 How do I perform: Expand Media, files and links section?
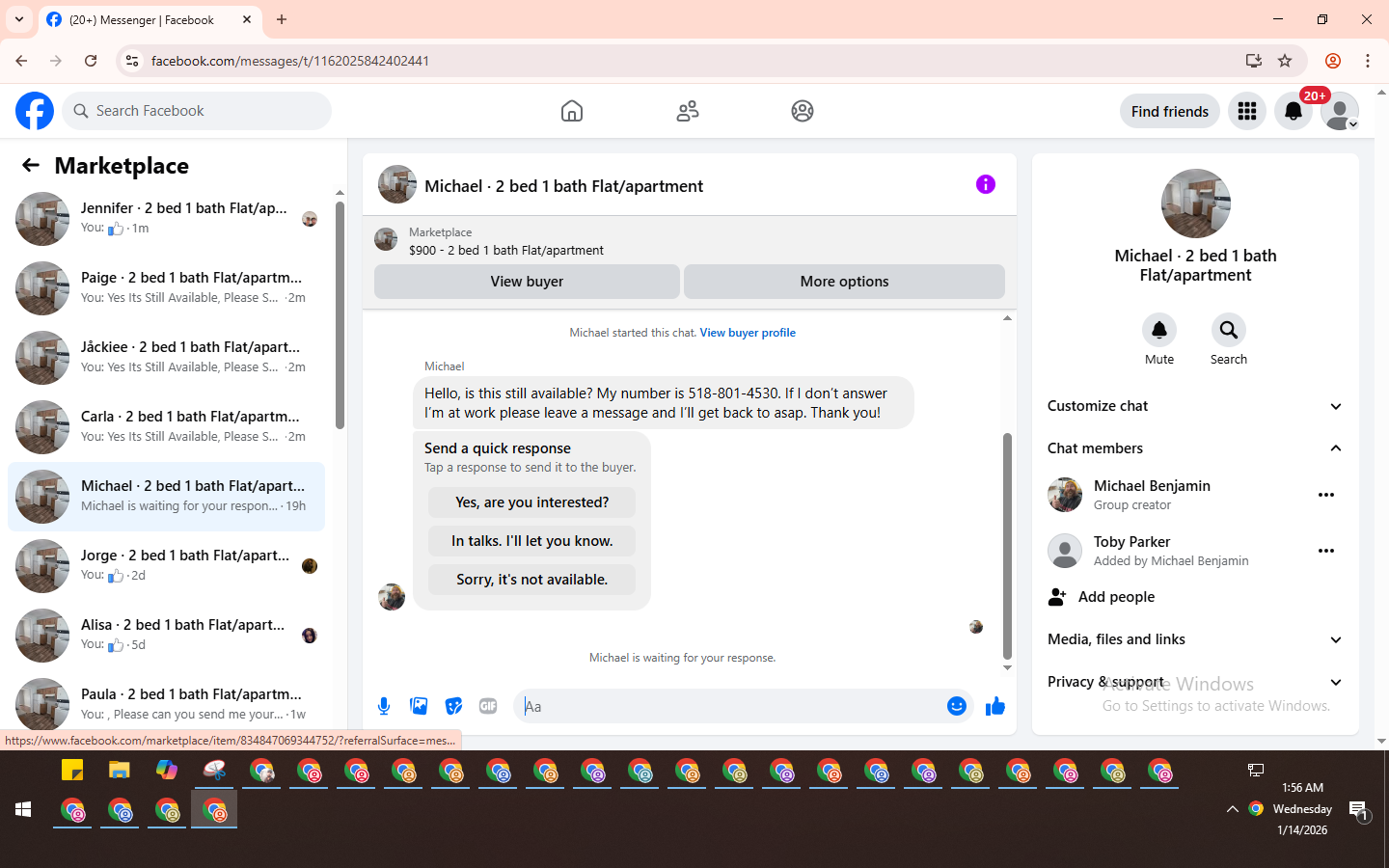point(1195,639)
